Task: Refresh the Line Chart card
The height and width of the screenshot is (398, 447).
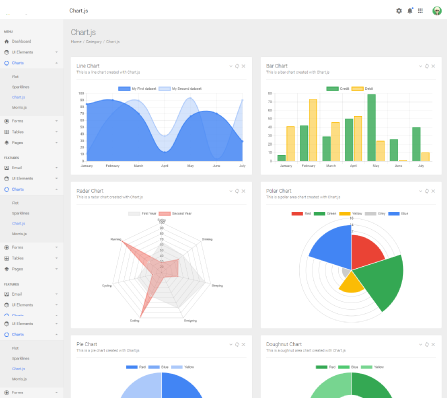Action: point(237,66)
